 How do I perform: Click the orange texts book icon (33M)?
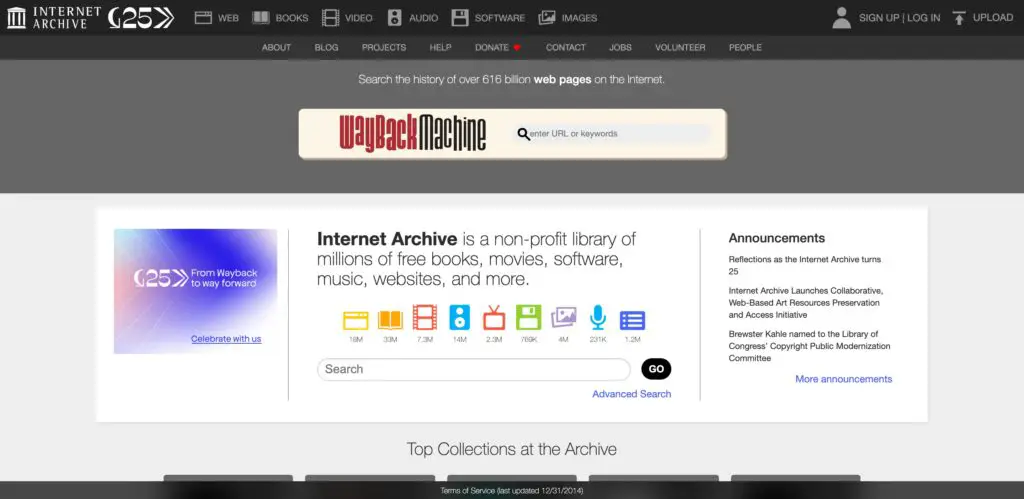pyautogui.click(x=391, y=320)
